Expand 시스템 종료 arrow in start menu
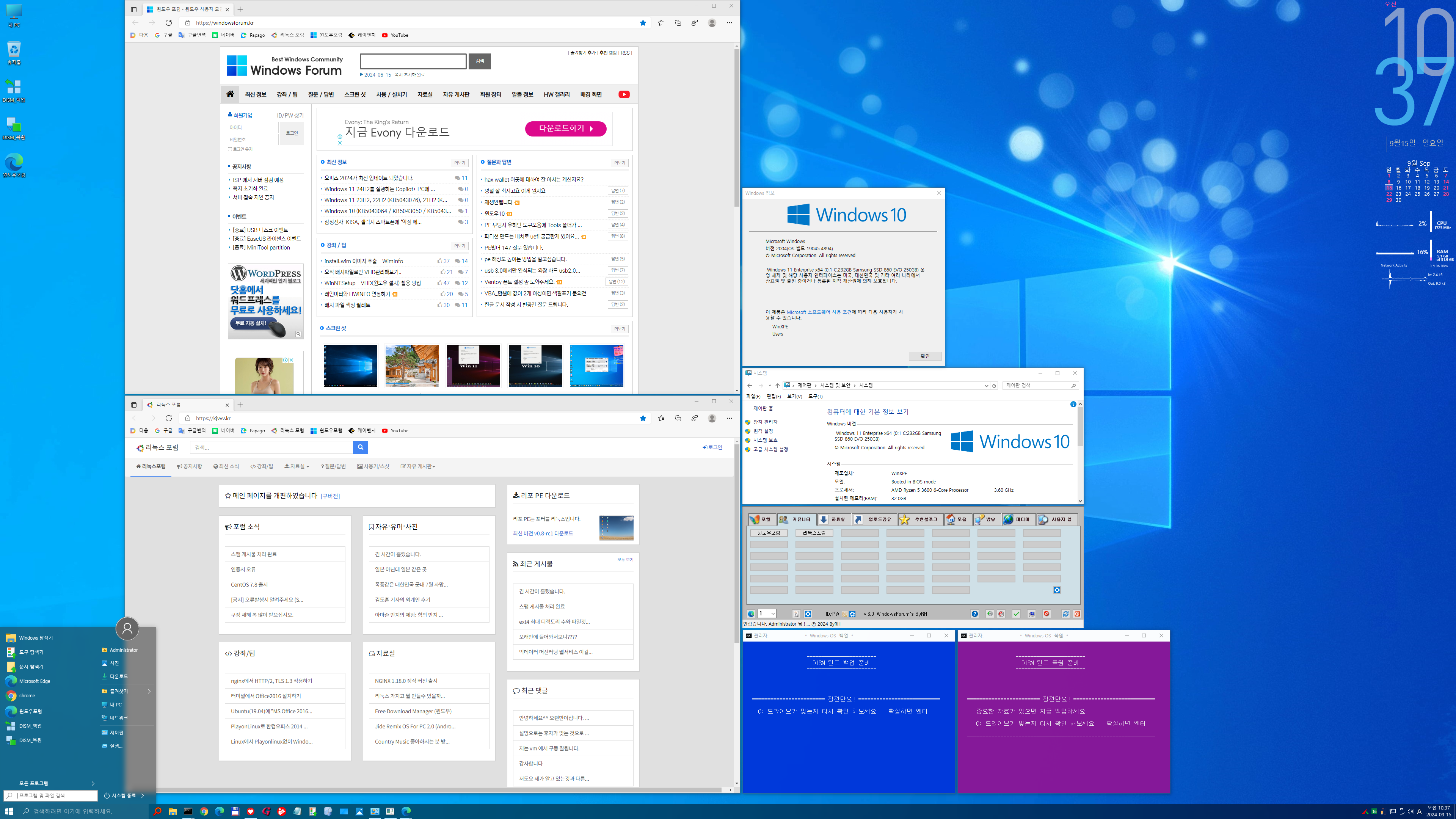 point(143,795)
